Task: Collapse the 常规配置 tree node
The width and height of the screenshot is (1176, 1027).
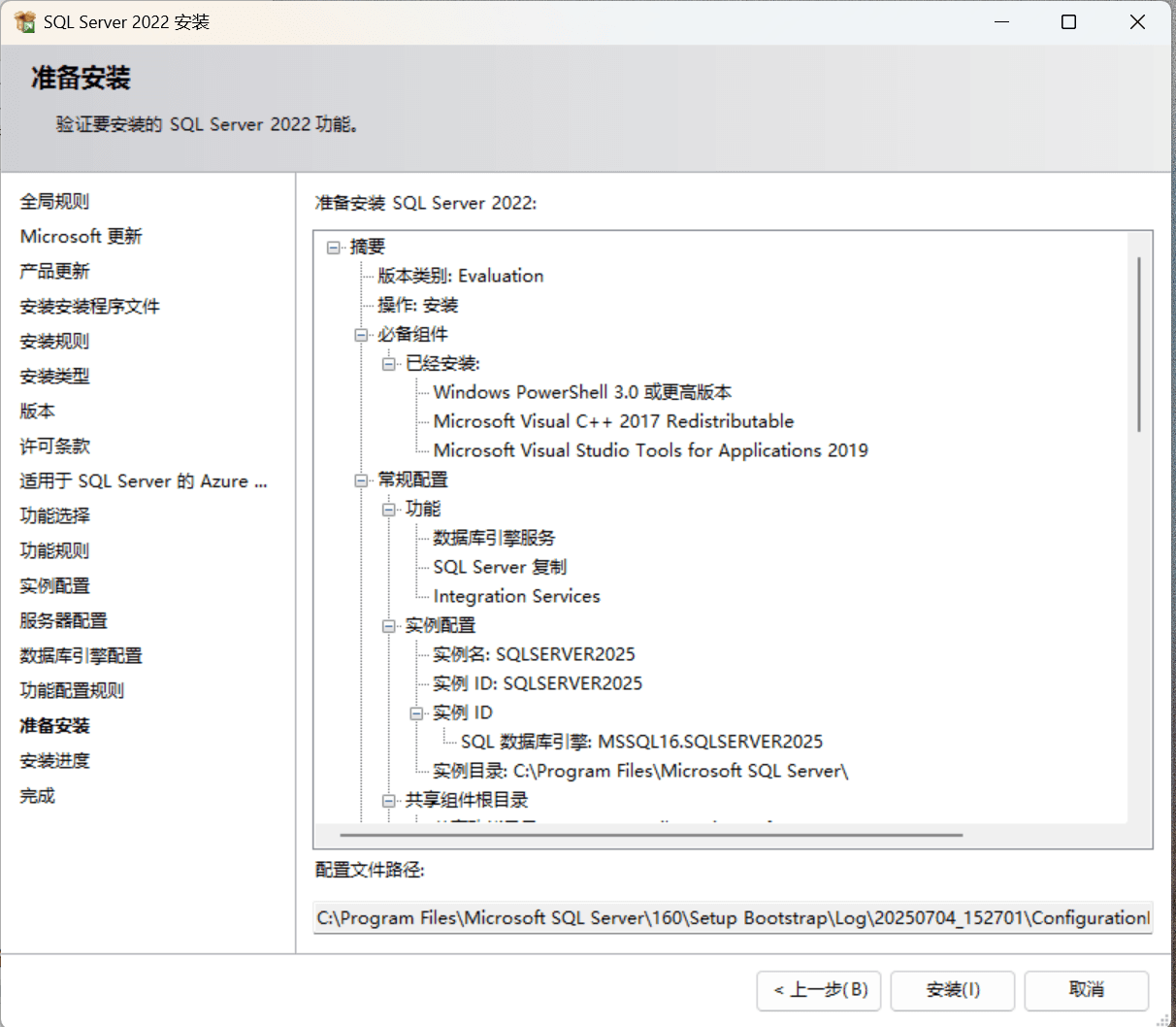Action: click(361, 480)
